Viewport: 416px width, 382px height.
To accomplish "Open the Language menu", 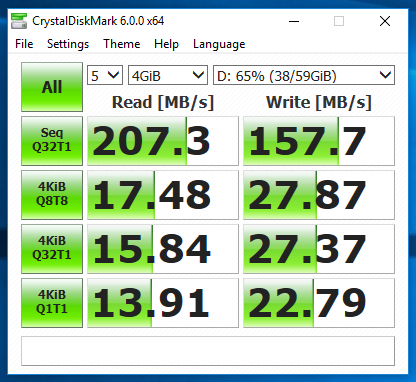I will 219,44.
